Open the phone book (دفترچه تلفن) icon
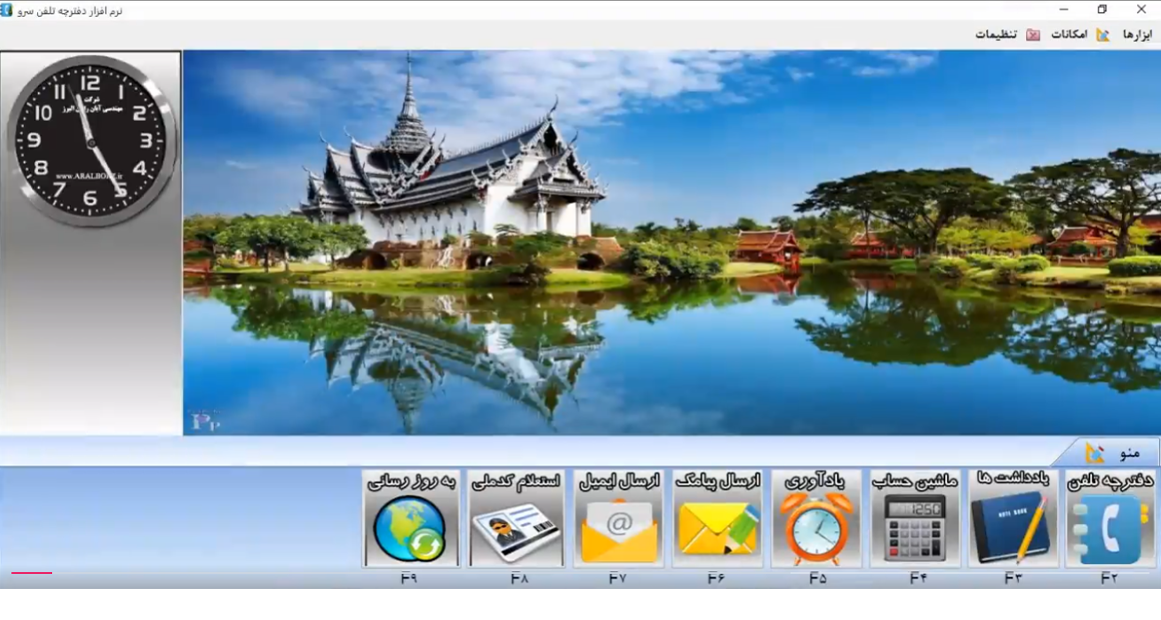This screenshot has width=1161, height=620. [x=1110, y=528]
